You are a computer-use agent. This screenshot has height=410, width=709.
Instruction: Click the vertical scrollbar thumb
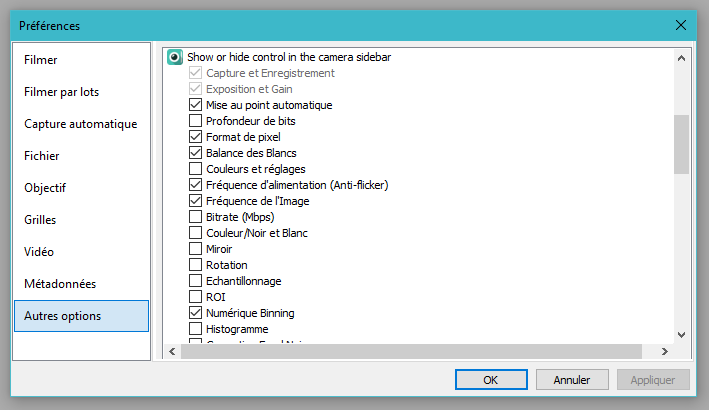(682, 144)
